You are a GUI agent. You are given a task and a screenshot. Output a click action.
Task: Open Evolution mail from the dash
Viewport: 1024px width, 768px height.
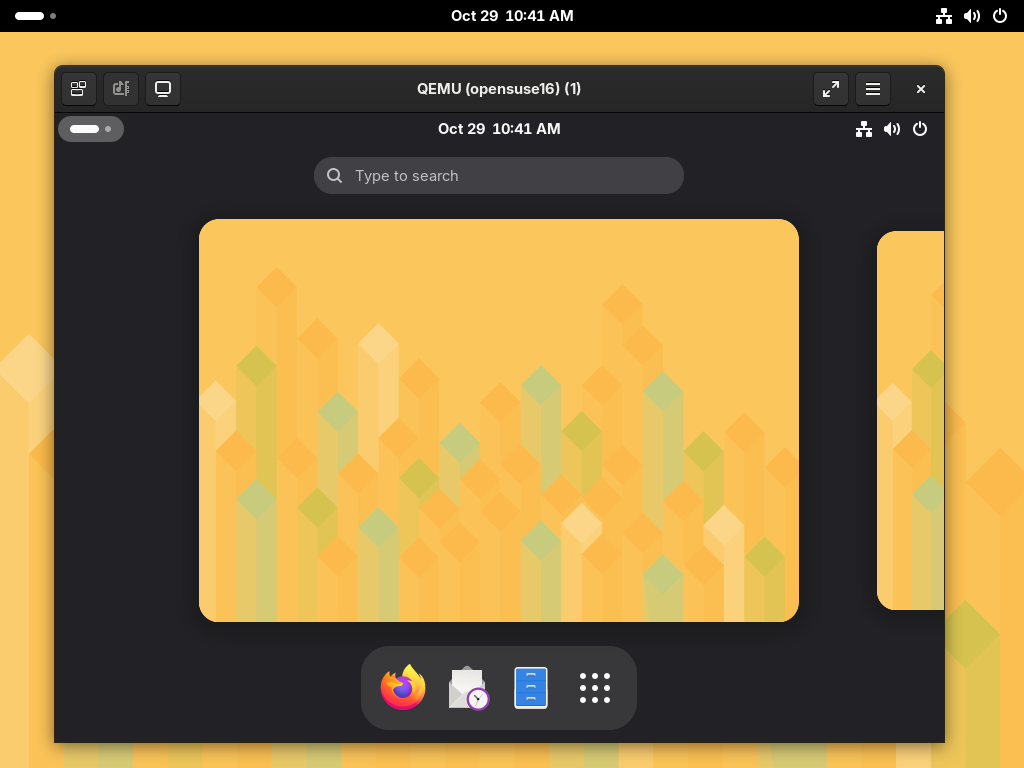tap(467, 688)
